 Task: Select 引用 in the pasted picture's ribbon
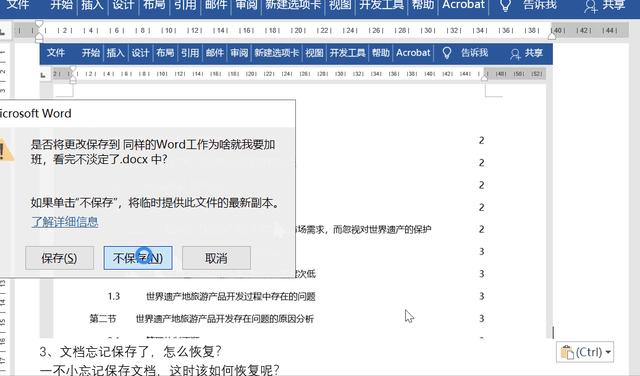[190, 53]
